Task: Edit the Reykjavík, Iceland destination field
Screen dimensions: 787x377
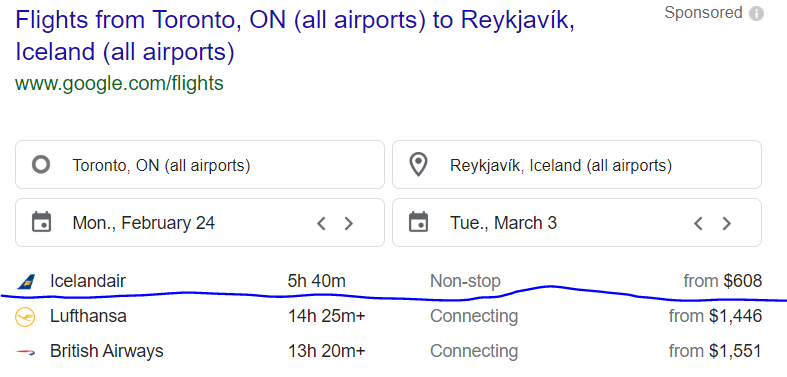Action: pyautogui.click(x=577, y=165)
